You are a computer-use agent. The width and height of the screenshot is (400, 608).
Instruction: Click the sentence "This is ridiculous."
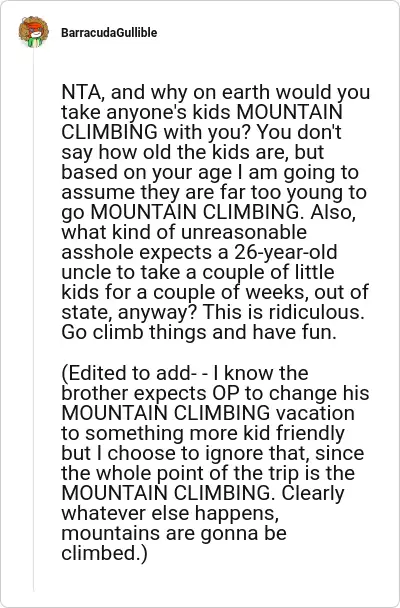tap(284, 312)
